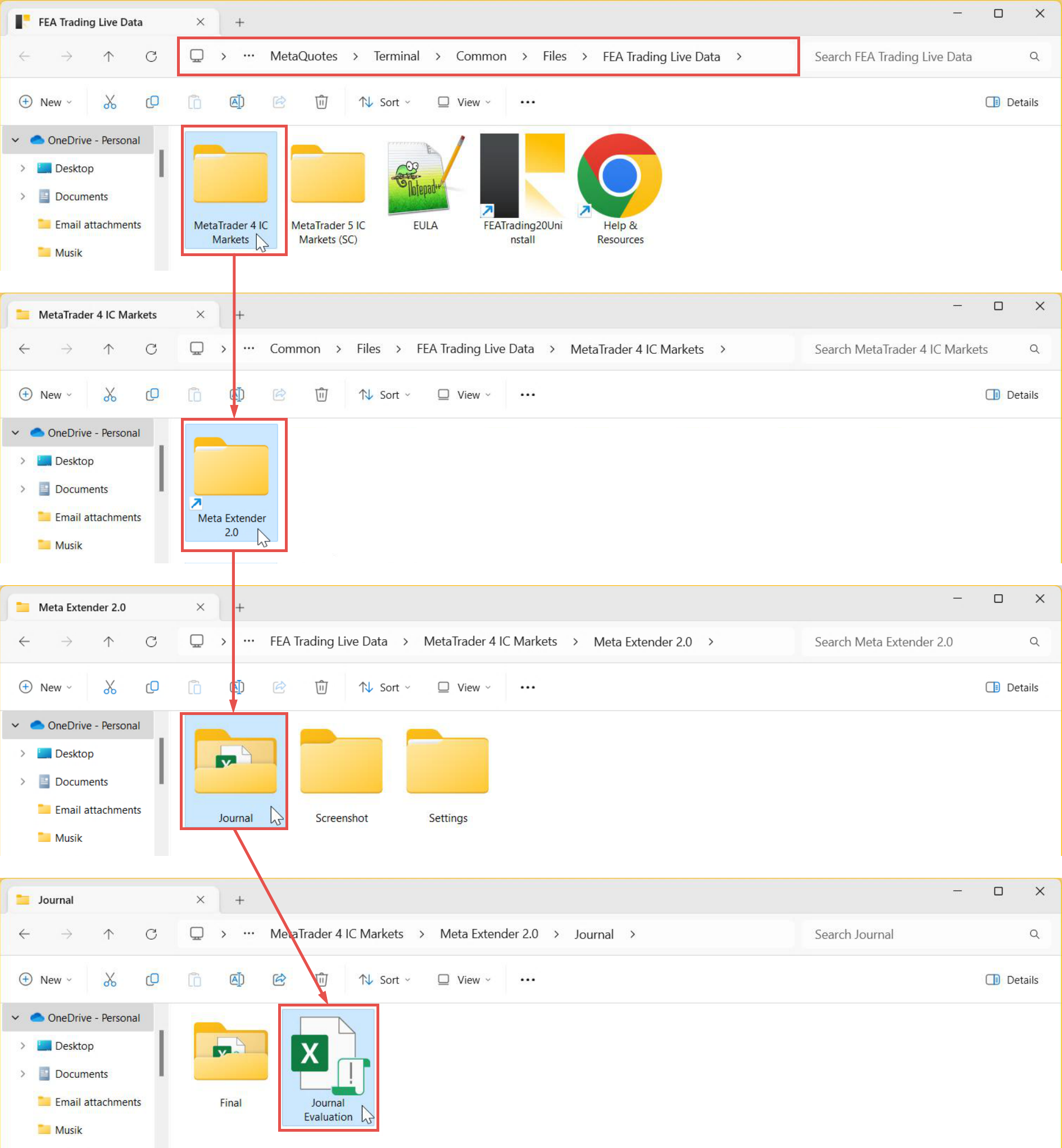Open New dropdown in FEA Trading Live Data window
1062x1148 pixels.
coord(46,102)
